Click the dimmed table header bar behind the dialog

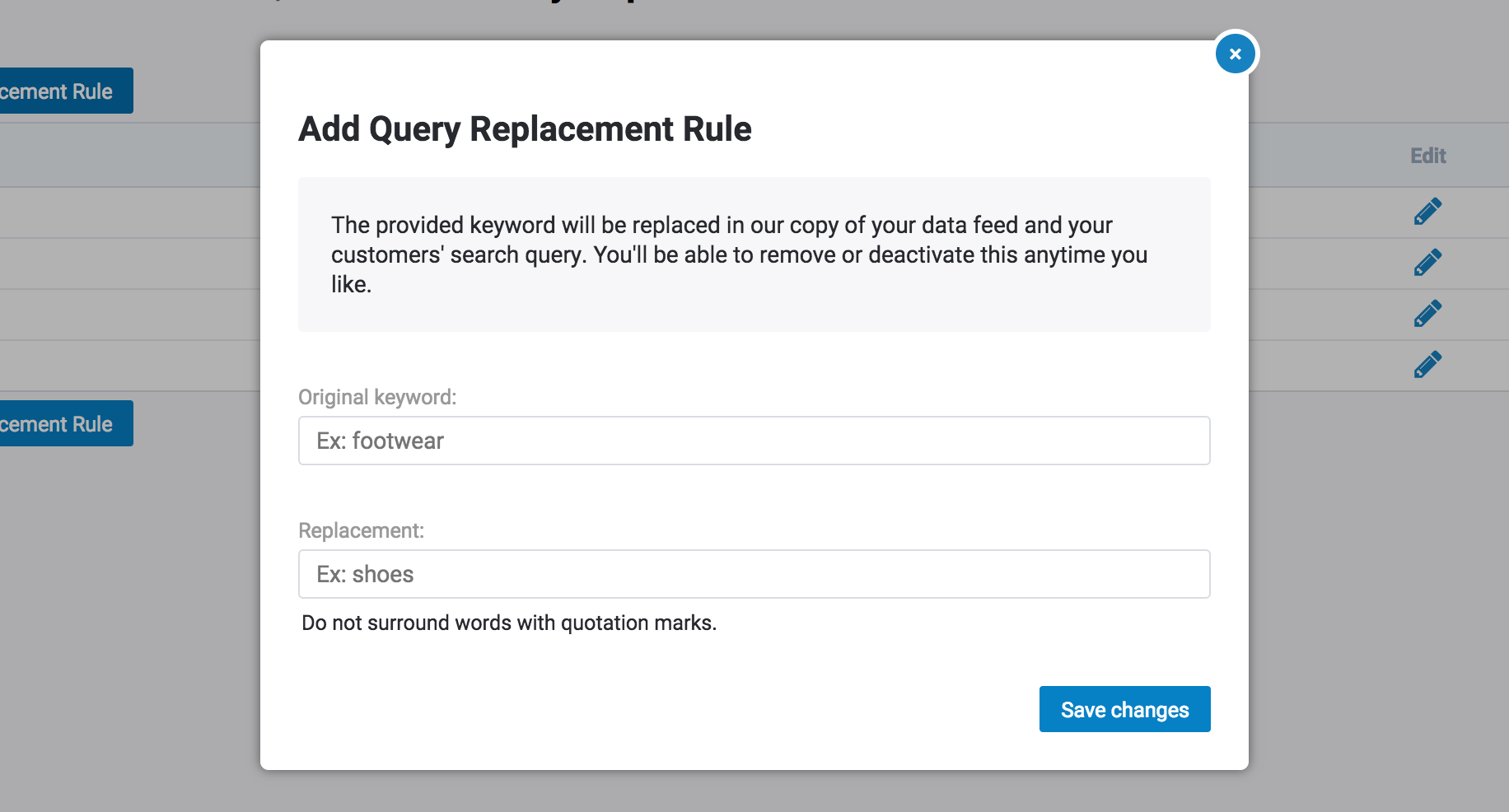click(x=132, y=156)
